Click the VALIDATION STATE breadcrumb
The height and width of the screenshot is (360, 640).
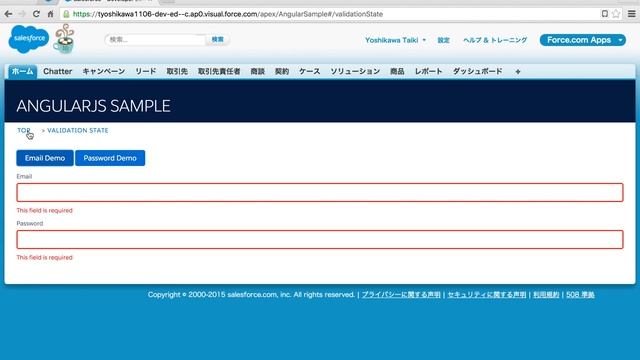(x=78, y=130)
